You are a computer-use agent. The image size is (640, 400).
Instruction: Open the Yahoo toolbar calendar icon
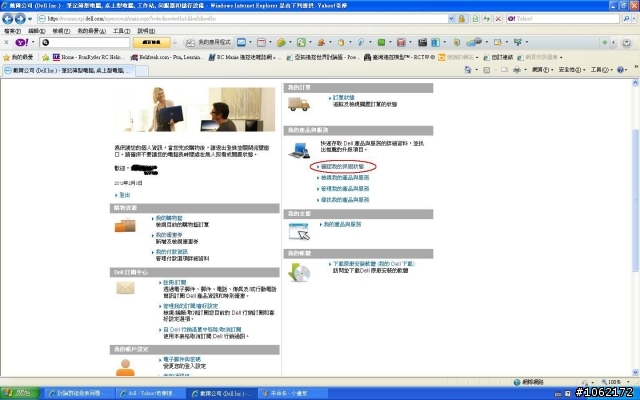[x=261, y=42]
